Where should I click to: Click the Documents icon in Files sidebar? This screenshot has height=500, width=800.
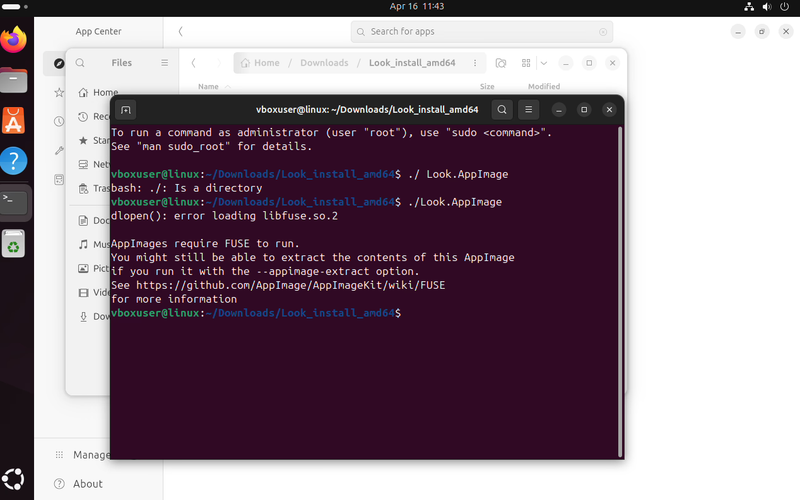pos(83,220)
